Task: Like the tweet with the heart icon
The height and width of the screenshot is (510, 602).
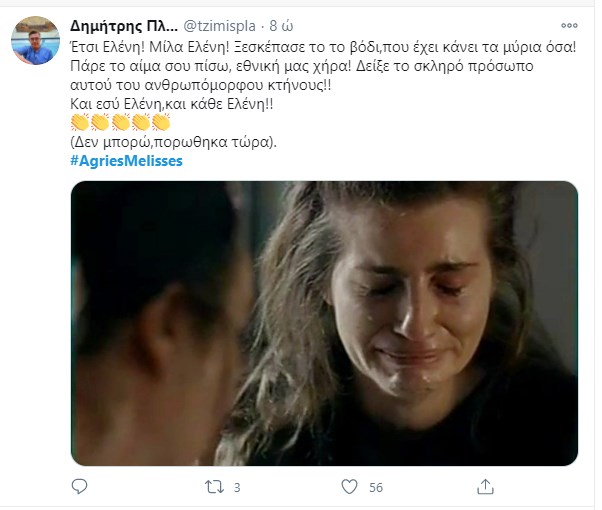Action: click(x=349, y=487)
